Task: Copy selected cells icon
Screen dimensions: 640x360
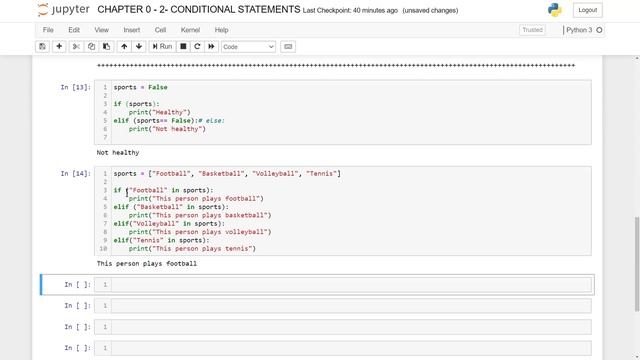Action: click(x=91, y=47)
